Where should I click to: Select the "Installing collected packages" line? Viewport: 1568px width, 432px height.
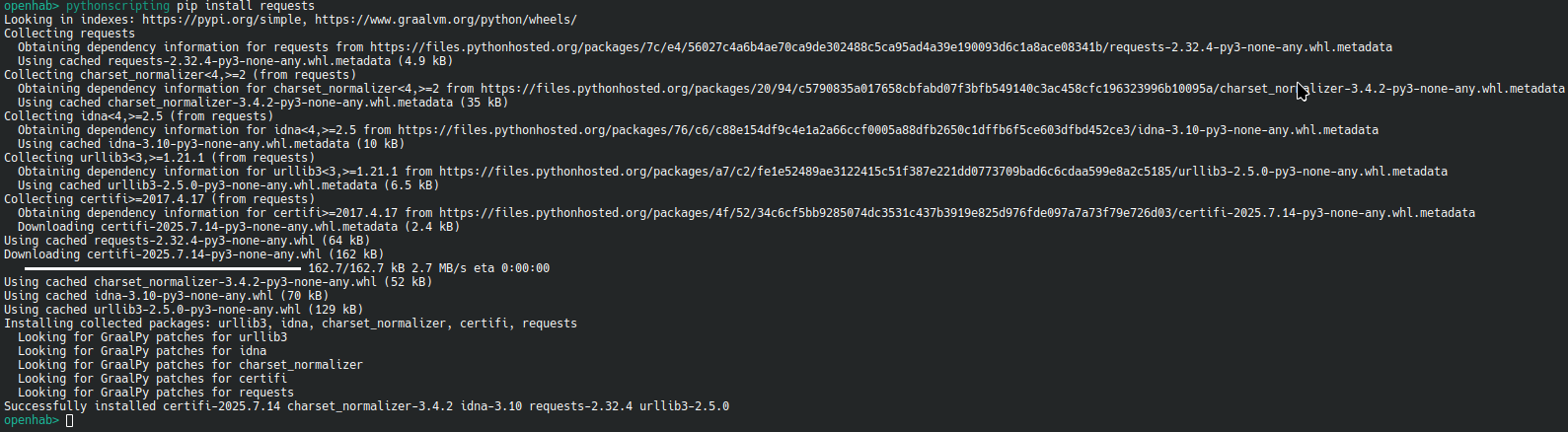coord(290,324)
